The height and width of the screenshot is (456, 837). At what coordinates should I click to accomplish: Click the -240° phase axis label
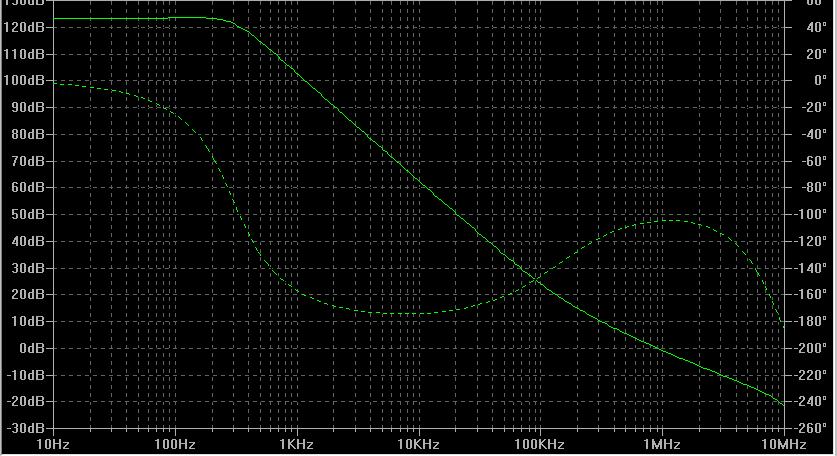coord(810,401)
